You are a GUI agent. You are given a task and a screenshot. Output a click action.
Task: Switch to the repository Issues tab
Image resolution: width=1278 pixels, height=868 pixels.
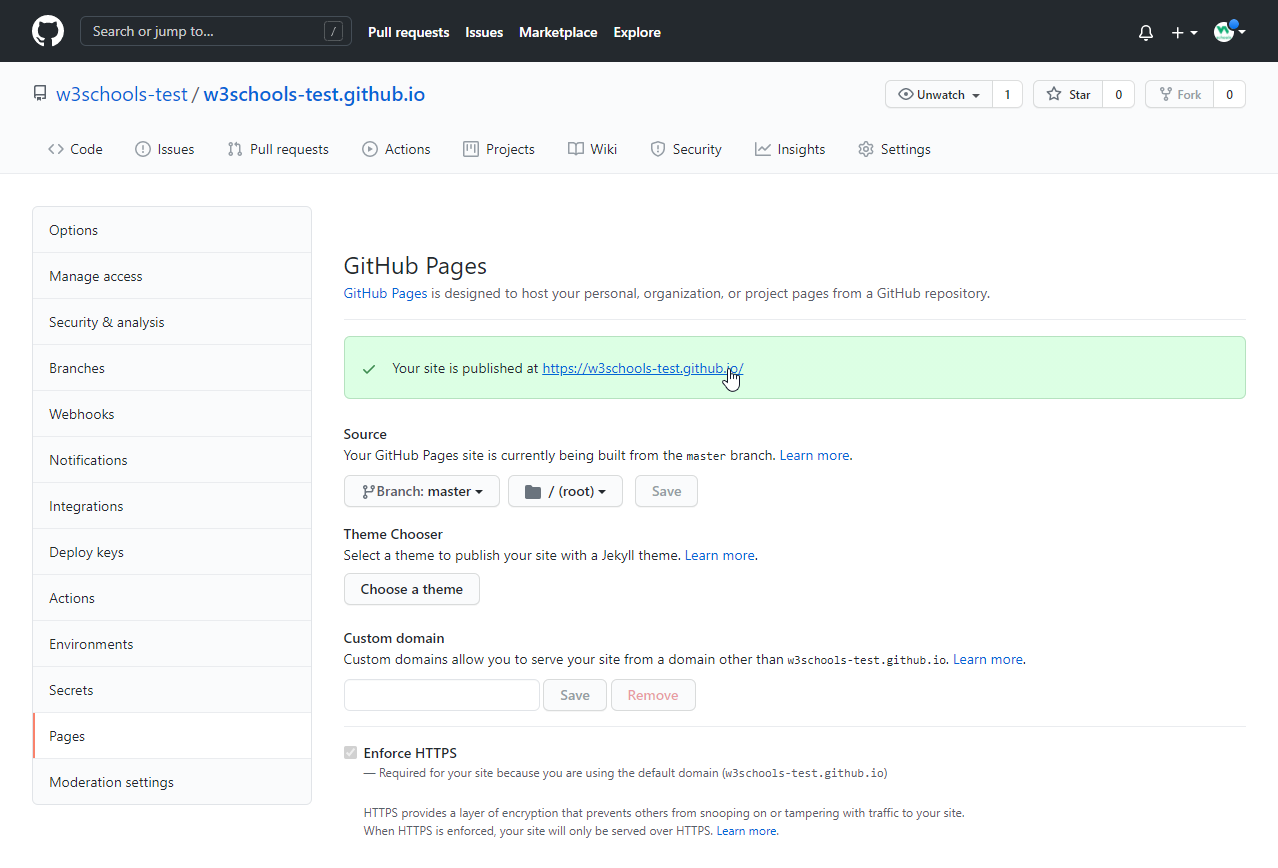tap(165, 149)
